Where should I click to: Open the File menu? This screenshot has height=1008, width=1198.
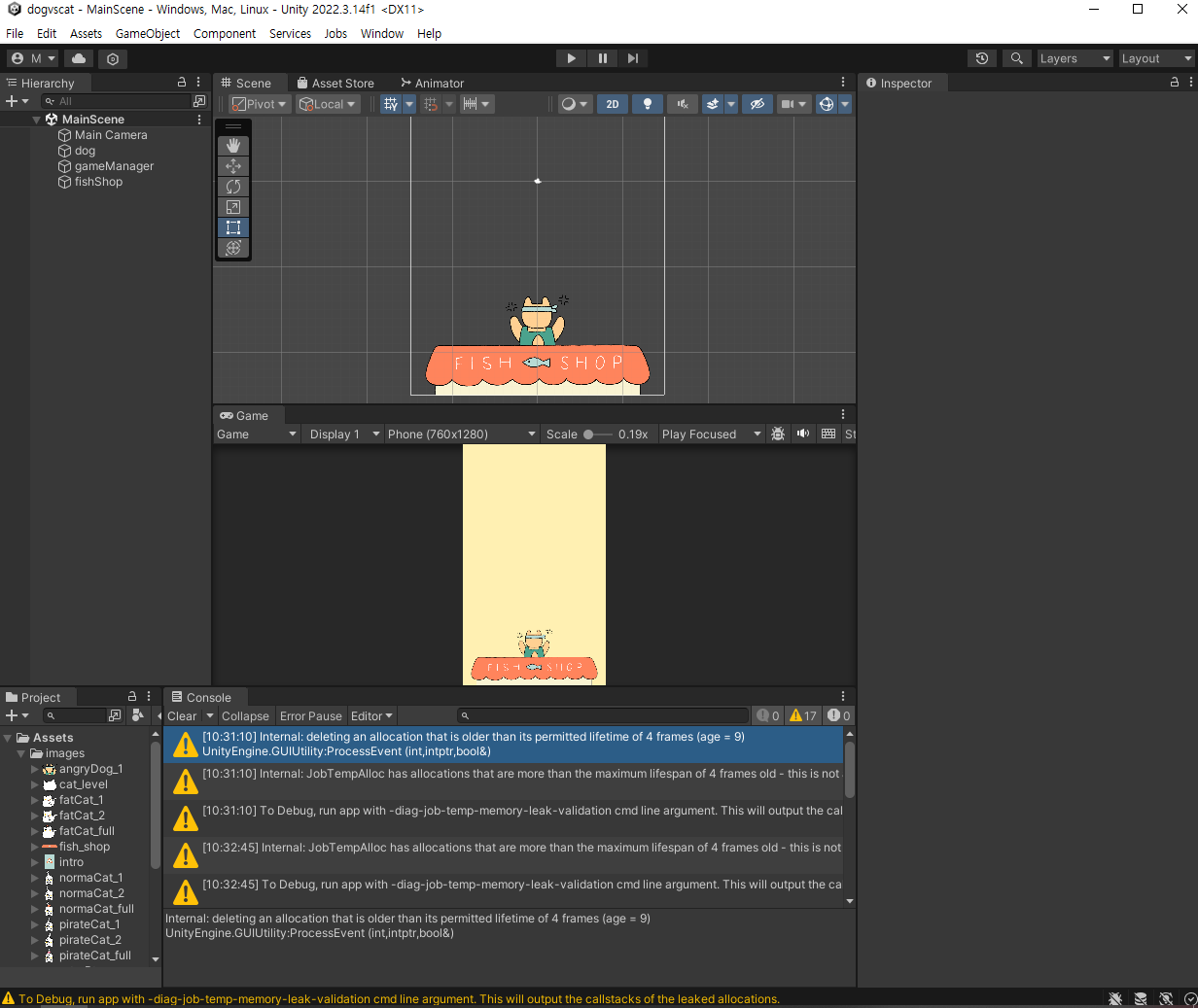15,33
